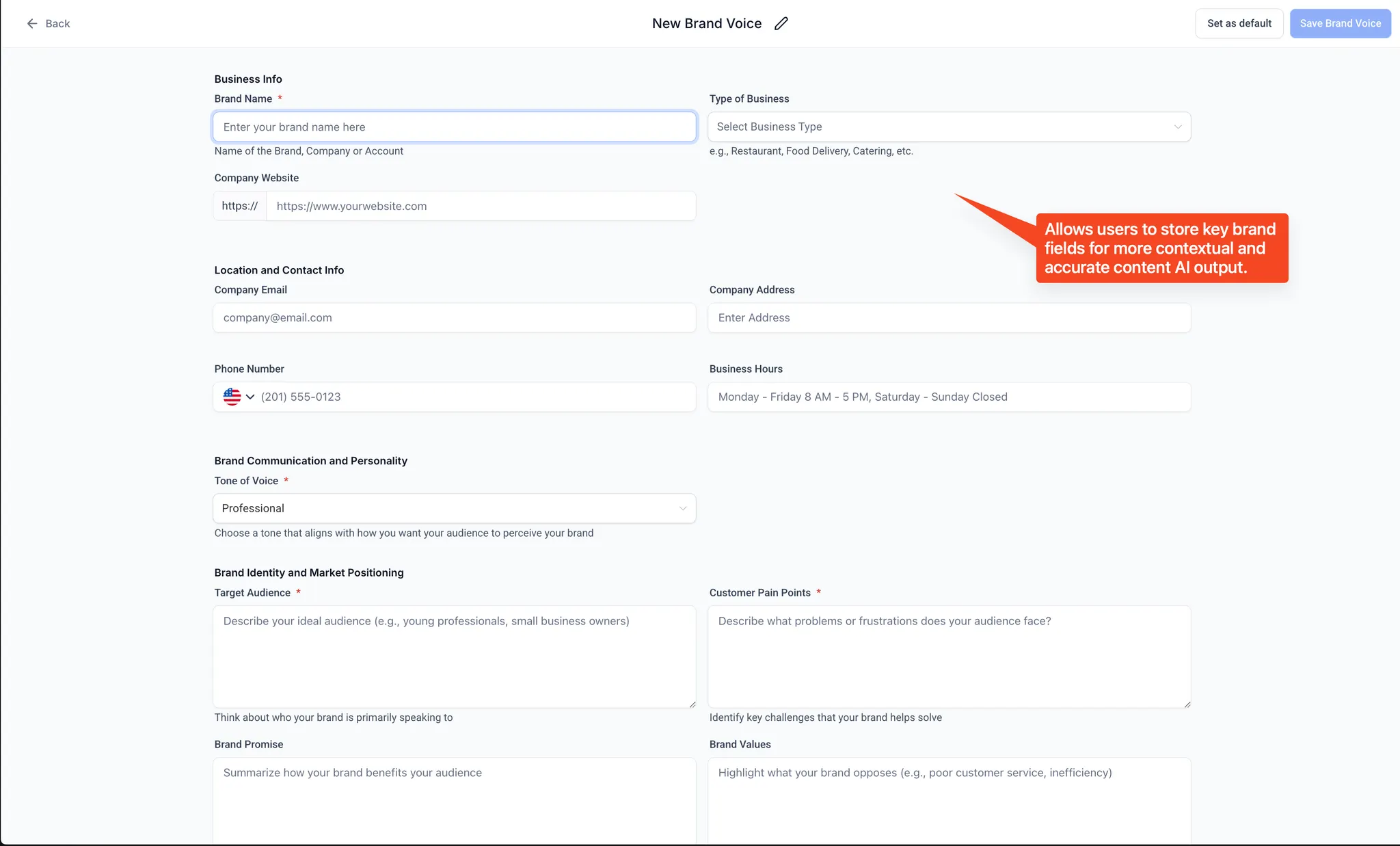Click the Company Address input

(949, 317)
